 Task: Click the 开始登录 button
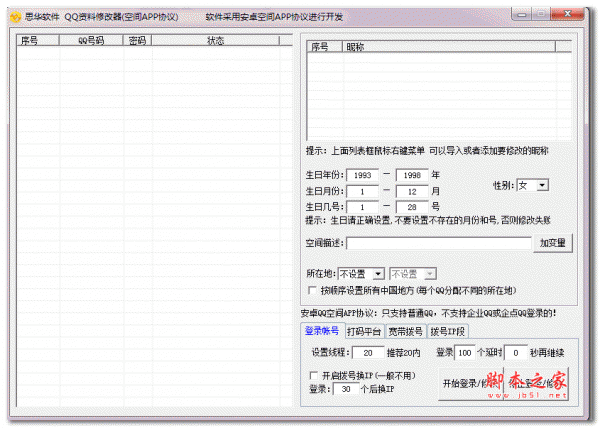pyautogui.click(x=471, y=384)
